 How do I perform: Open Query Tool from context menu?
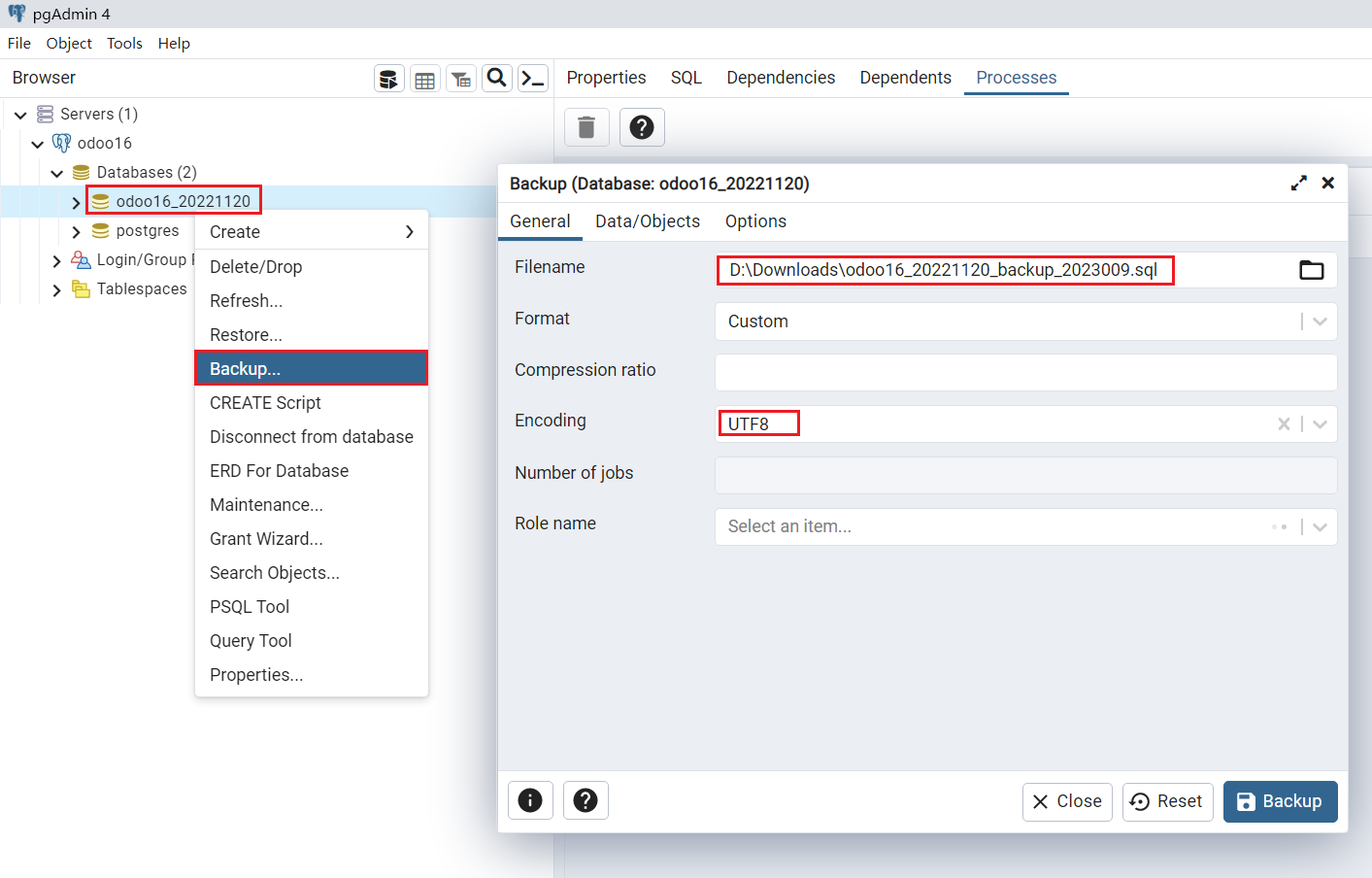(x=312, y=641)
